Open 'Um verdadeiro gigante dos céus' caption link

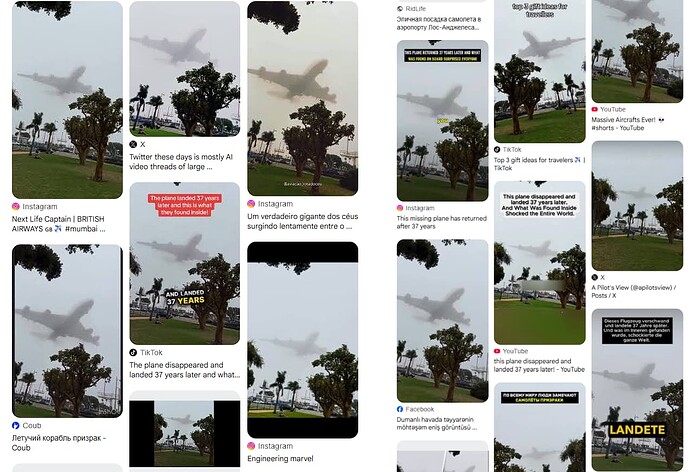302,221
